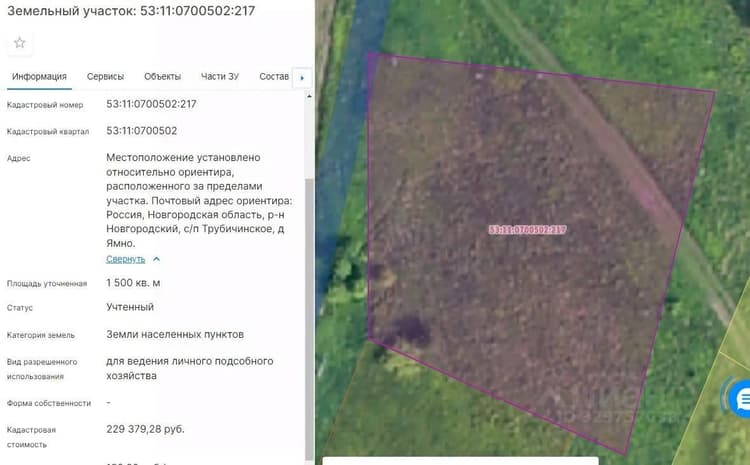Viewport: 750px width, 465px height.
Task: Open the Состав tab
Action: pos(274,77)
